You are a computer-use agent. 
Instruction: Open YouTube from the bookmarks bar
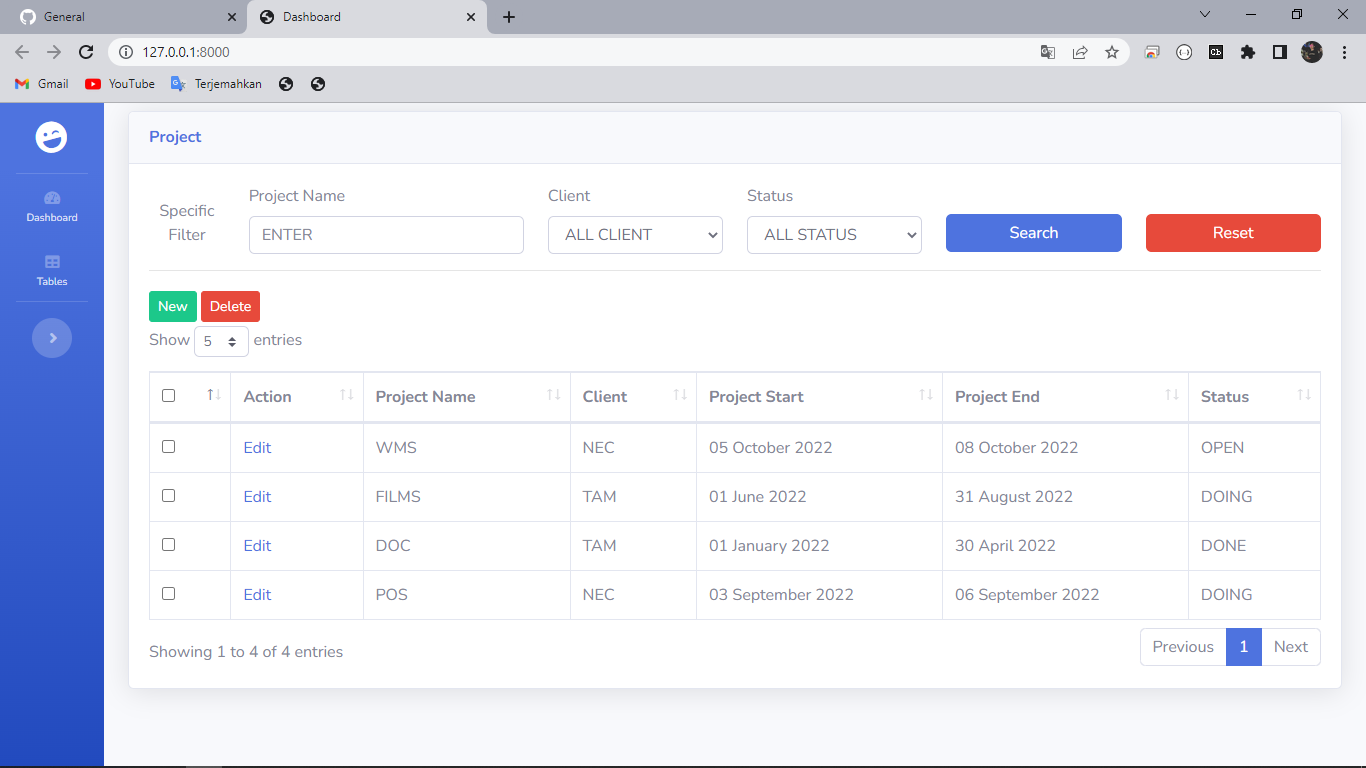tap(119, 84)
